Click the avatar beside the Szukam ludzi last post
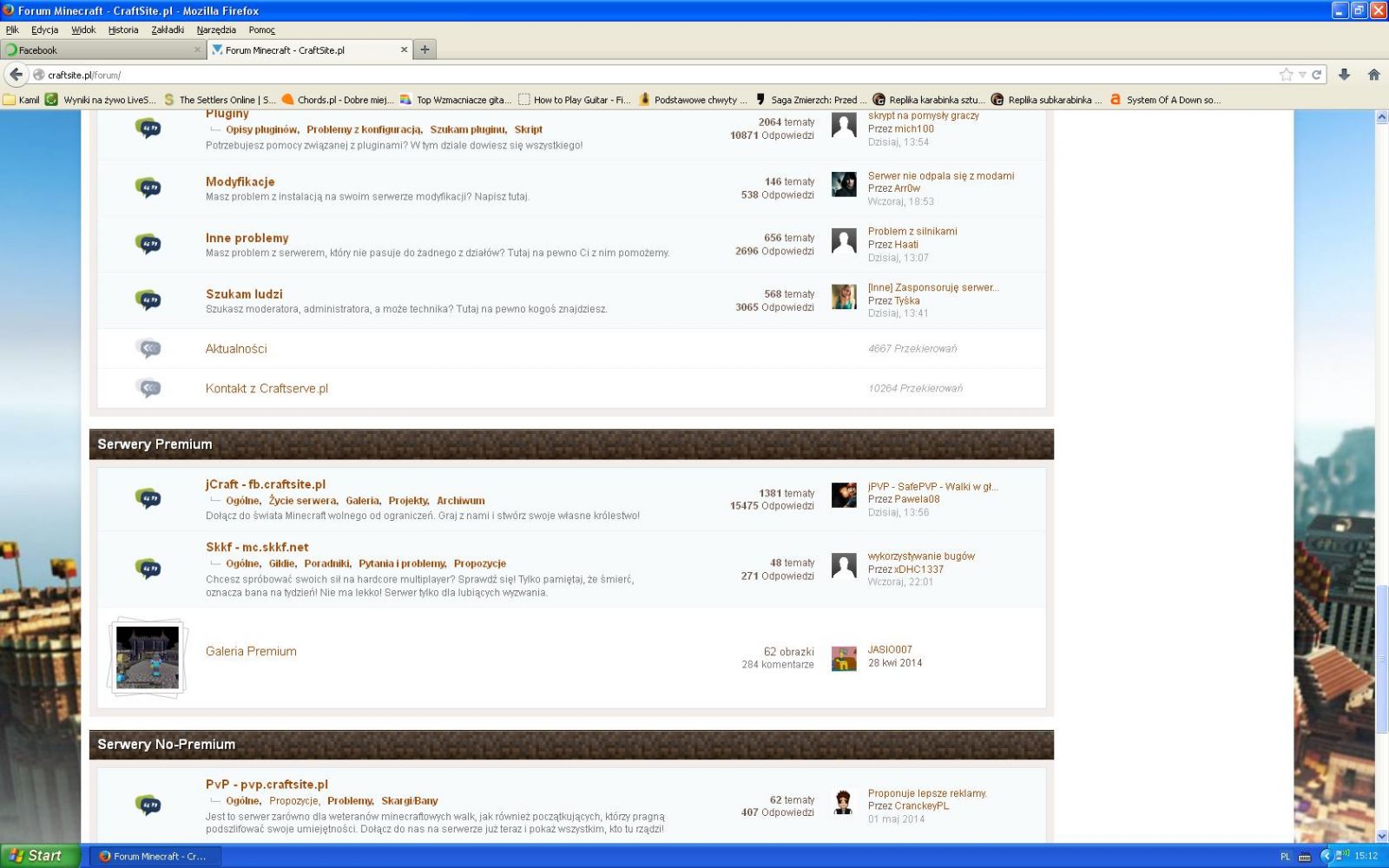Viewport: 1389px width, 868px height. pyautogui.click(x=844, y=297)
